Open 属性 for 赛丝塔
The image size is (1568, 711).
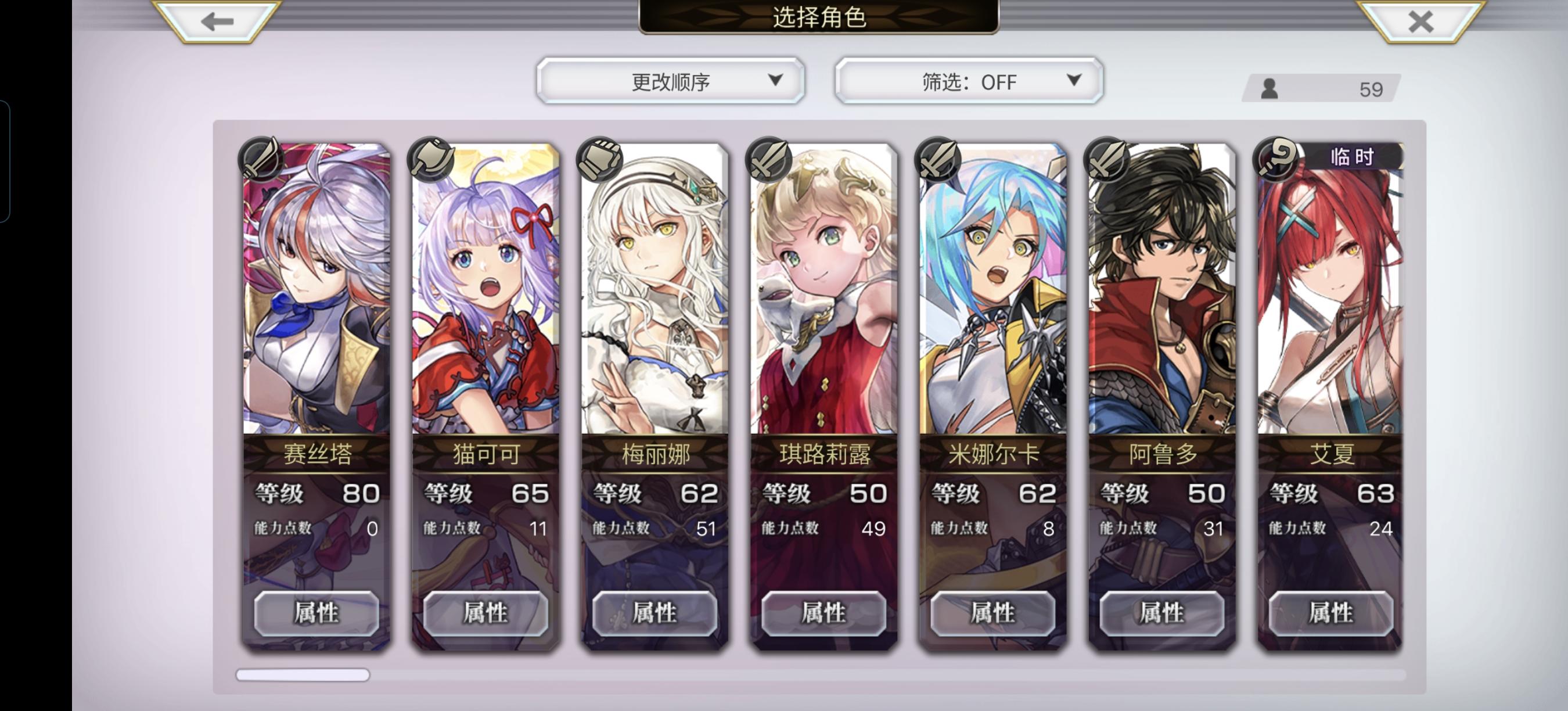point(317,613)
